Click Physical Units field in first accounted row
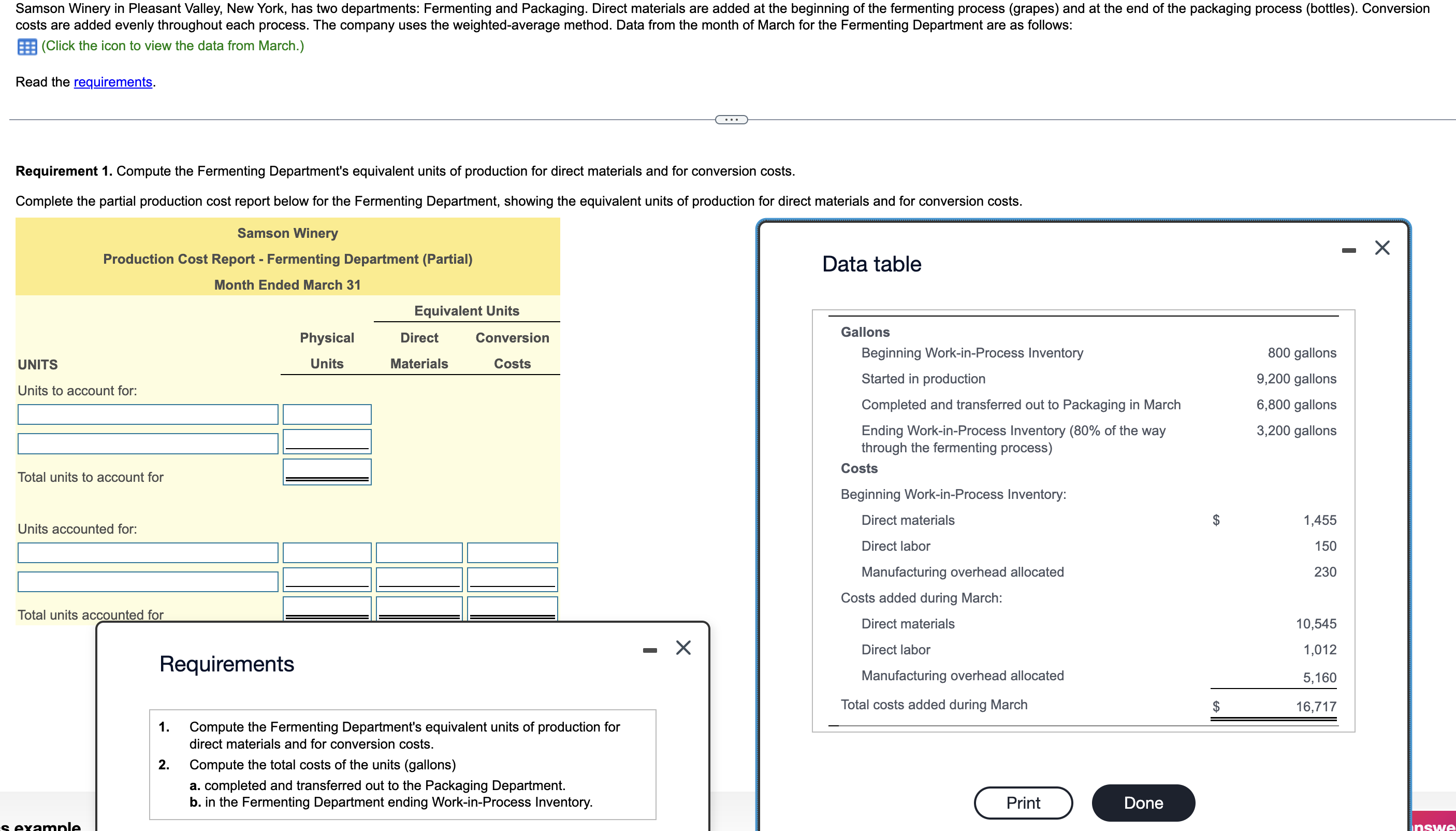1456x831 pixels. 326,552
